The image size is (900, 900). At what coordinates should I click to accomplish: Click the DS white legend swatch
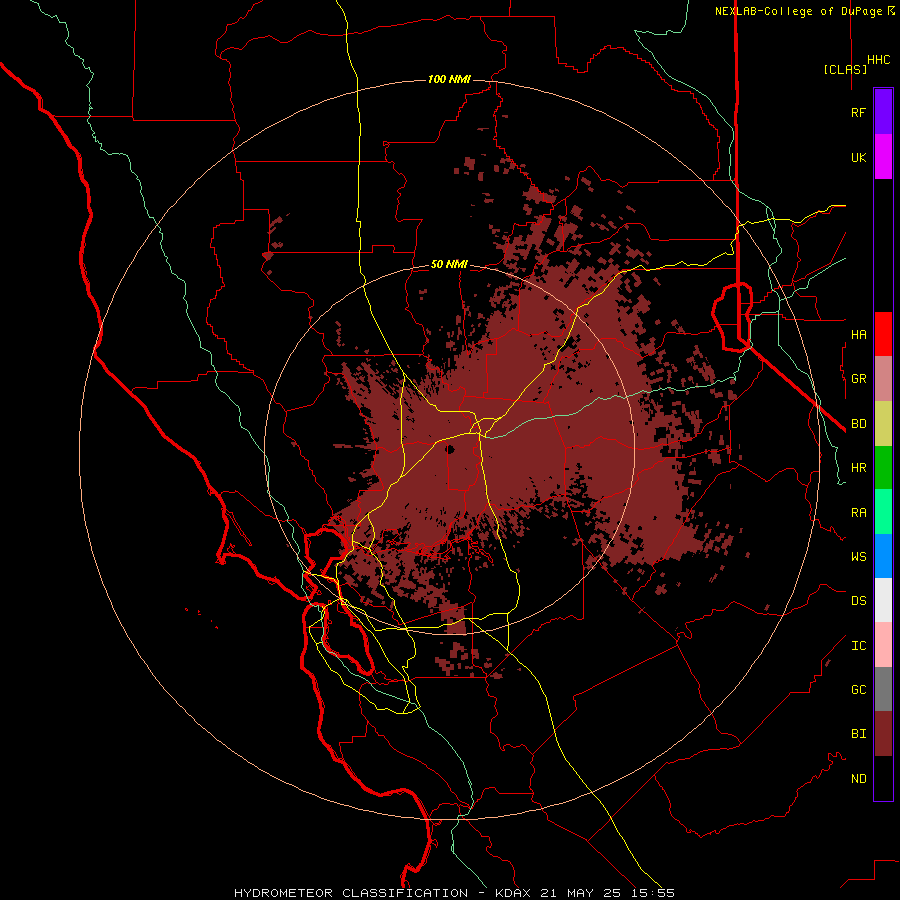[883, 600]
